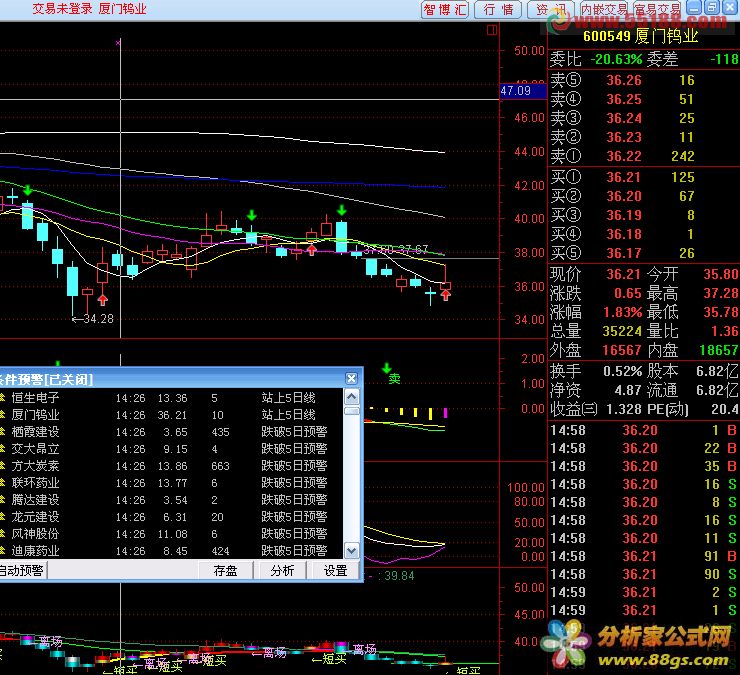Click the 卖② 36.23 order row
This screenshot has width=740, height=675.
[644, 137]
